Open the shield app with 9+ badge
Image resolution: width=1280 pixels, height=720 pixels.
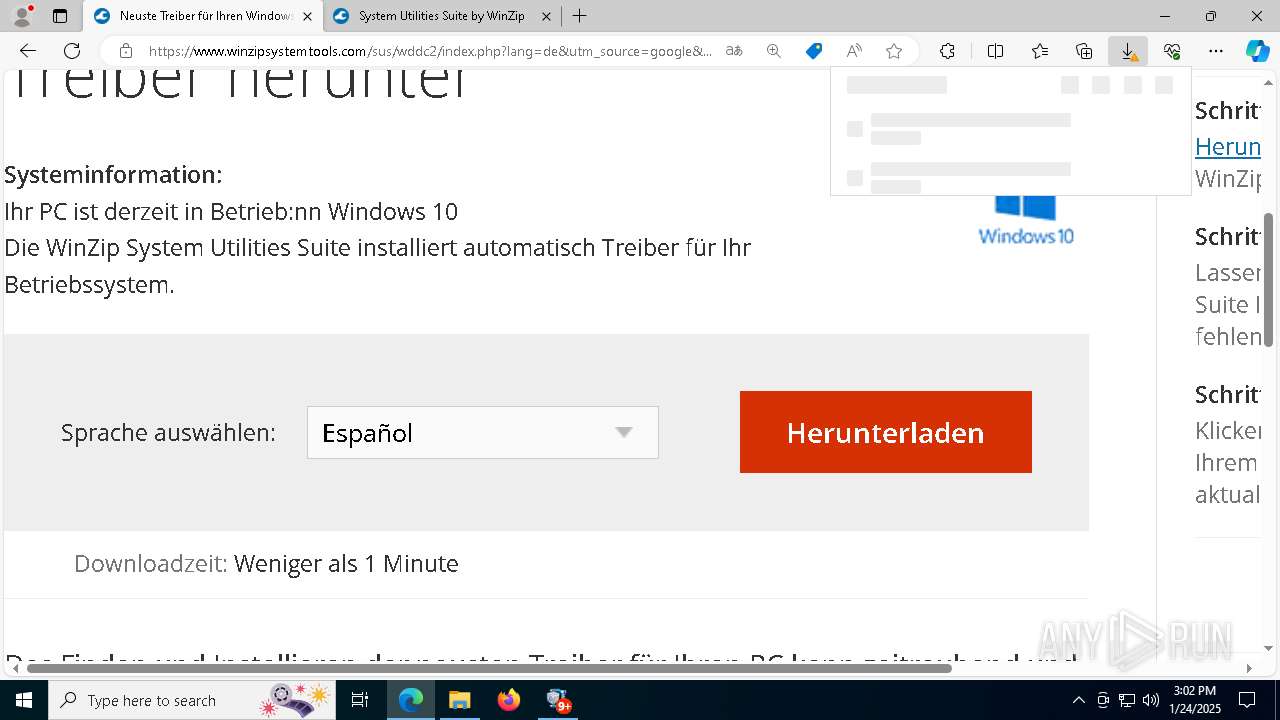[558, 700]
